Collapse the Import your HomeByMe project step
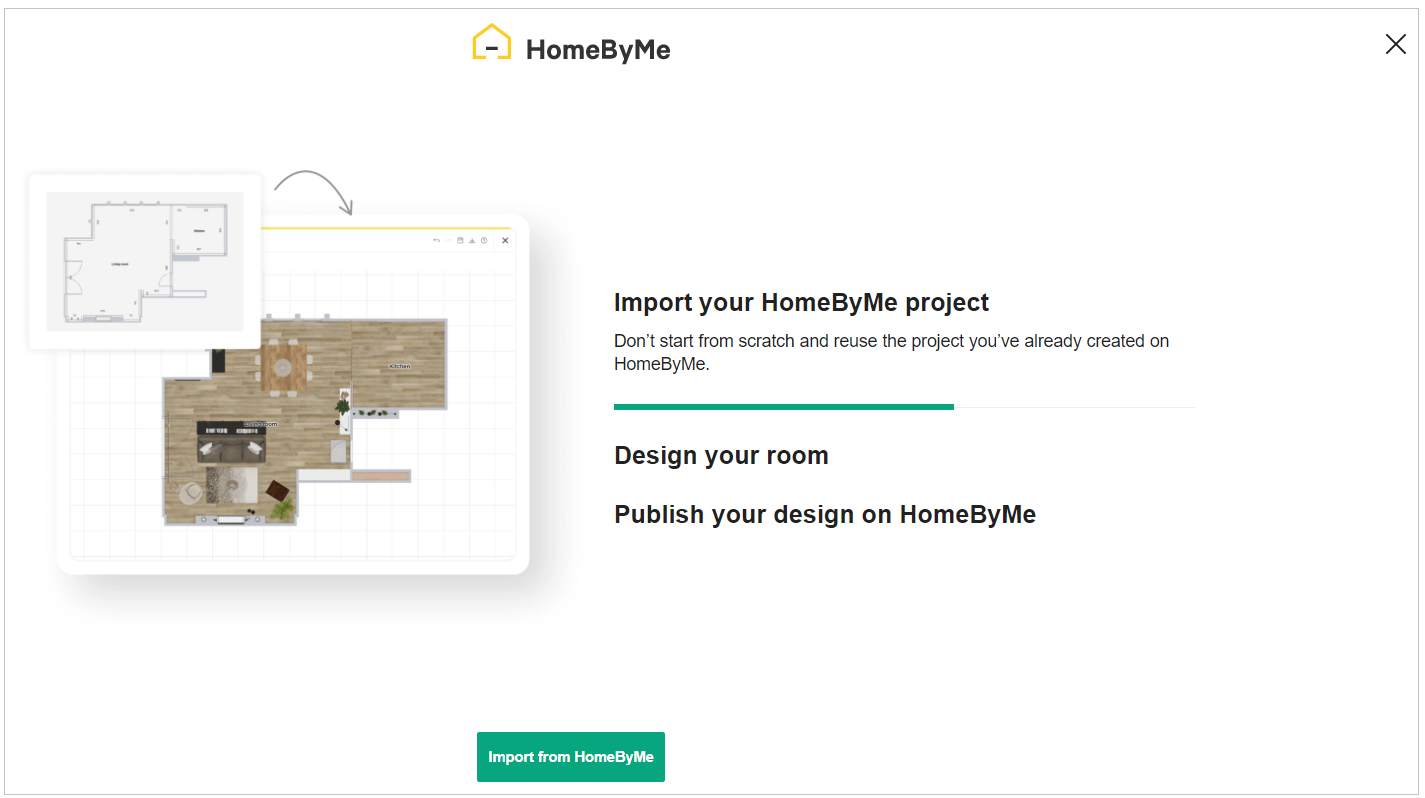 [801, 301]
